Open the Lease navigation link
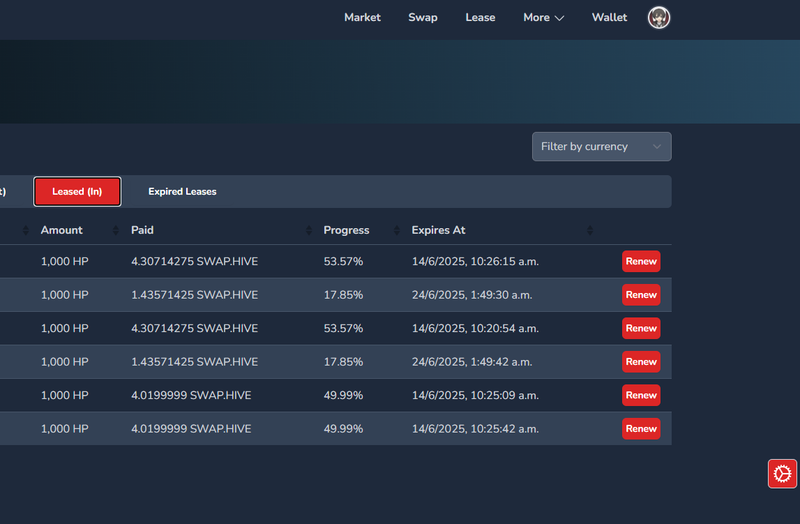 click(480, 18)
